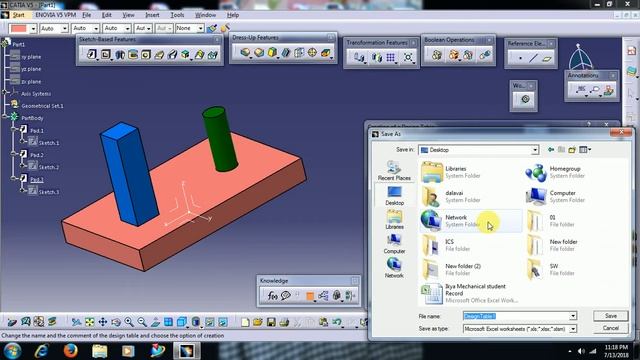
Task: Select the Add tool in Boolean Operations
Action: point(453,55)
